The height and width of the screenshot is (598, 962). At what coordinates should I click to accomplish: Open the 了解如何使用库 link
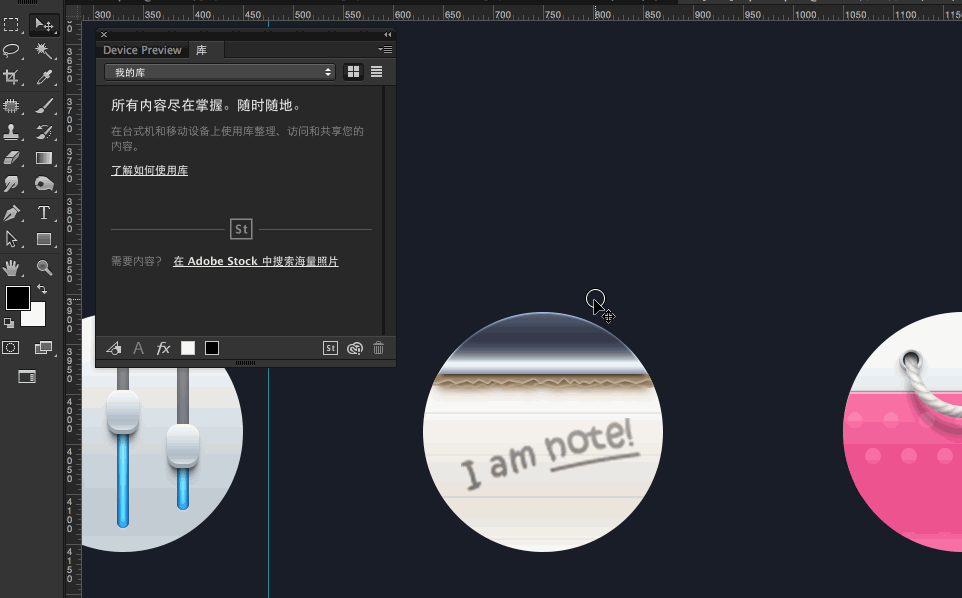tap(149, 171)
